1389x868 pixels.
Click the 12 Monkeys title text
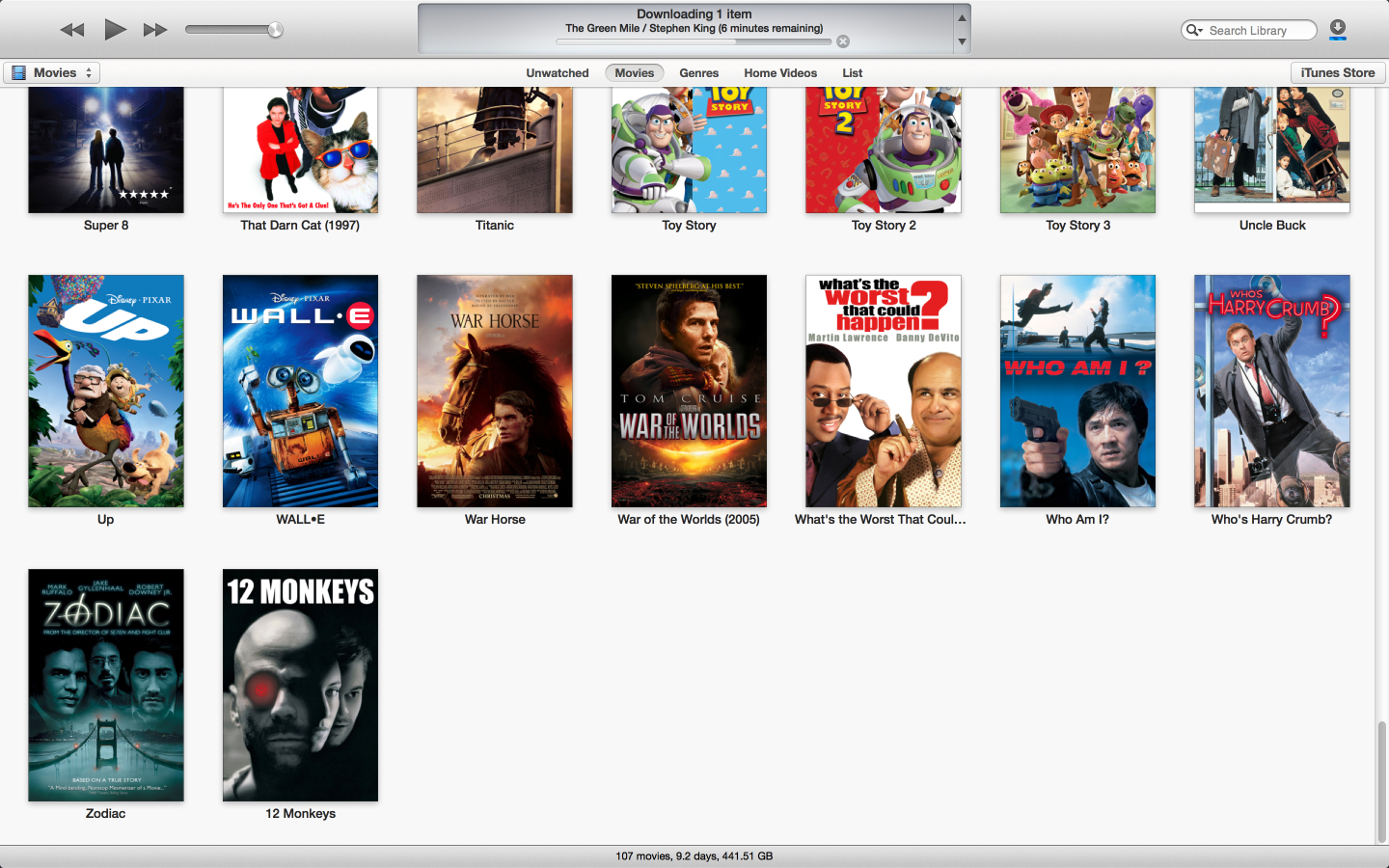coord(300,814)
